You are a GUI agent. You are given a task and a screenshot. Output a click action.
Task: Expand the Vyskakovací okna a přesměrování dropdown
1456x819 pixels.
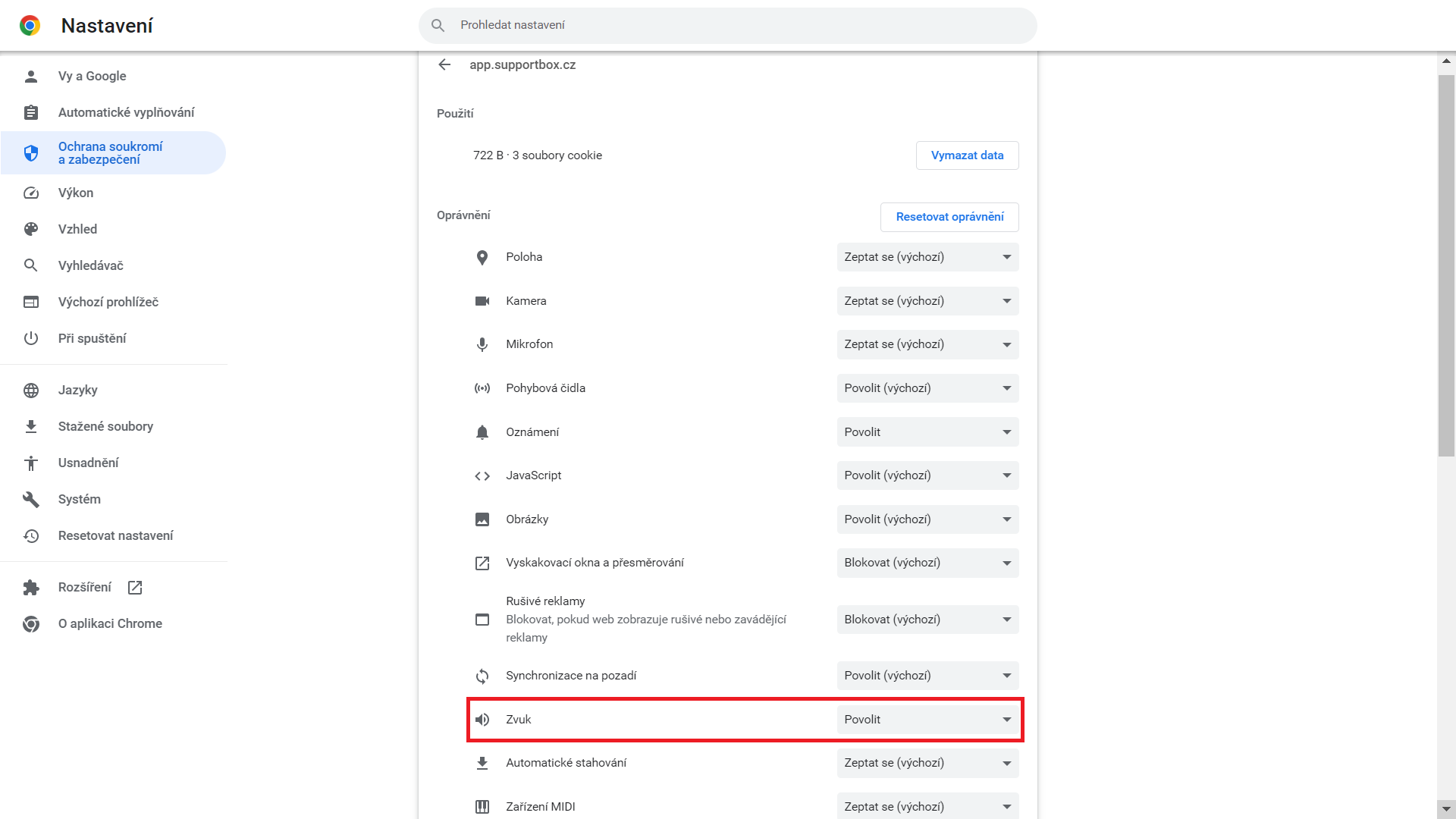click(927, 563)
